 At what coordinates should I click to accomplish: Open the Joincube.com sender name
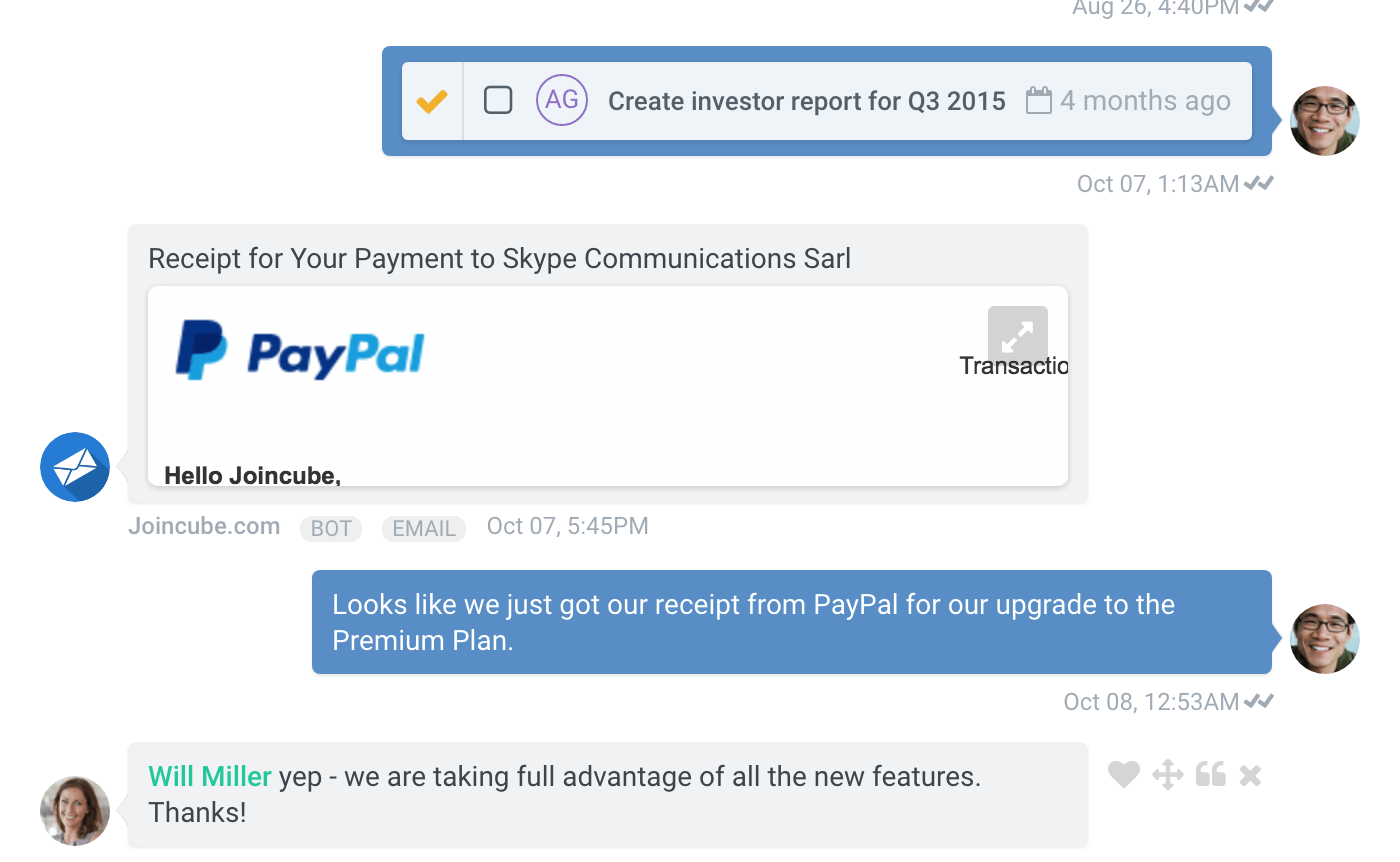[x=204, y=526]
